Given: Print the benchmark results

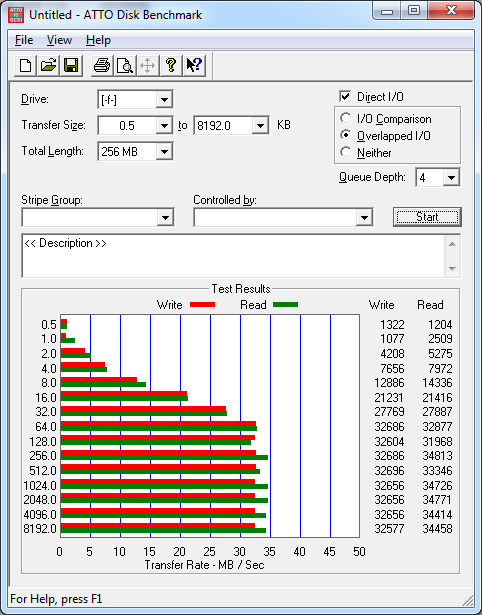Looking at the screenshot, I should pyautogui.click(x=102, y=65).
